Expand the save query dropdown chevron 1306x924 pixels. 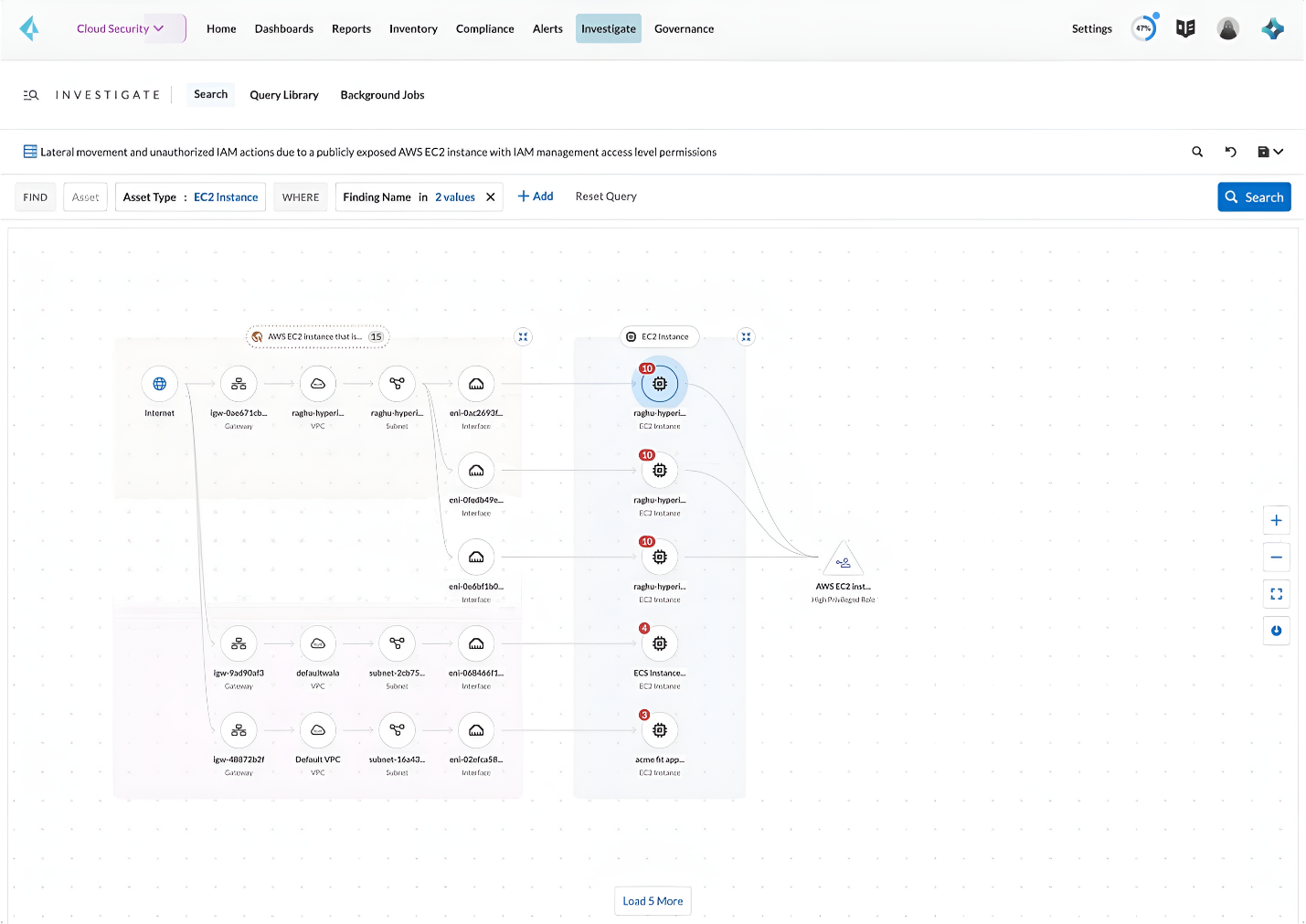pyautogui.click(x=1278, y=152)
